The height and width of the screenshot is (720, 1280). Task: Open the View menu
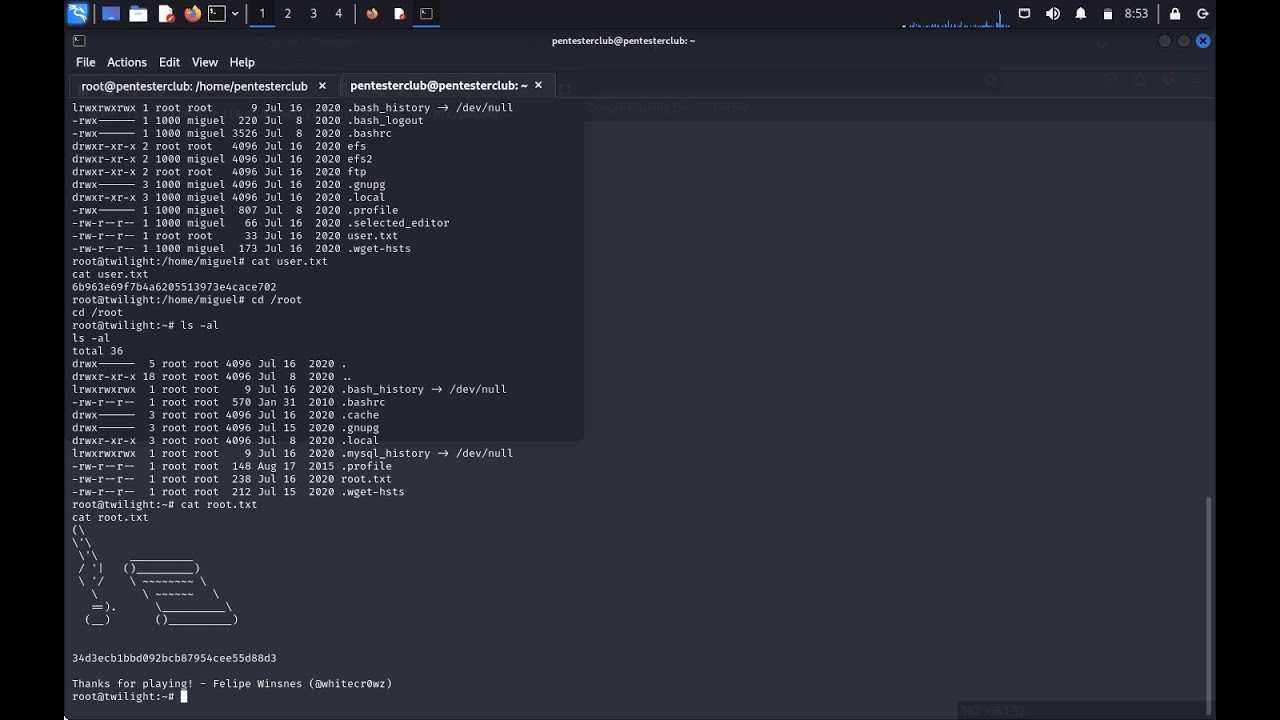coord(205,62)
